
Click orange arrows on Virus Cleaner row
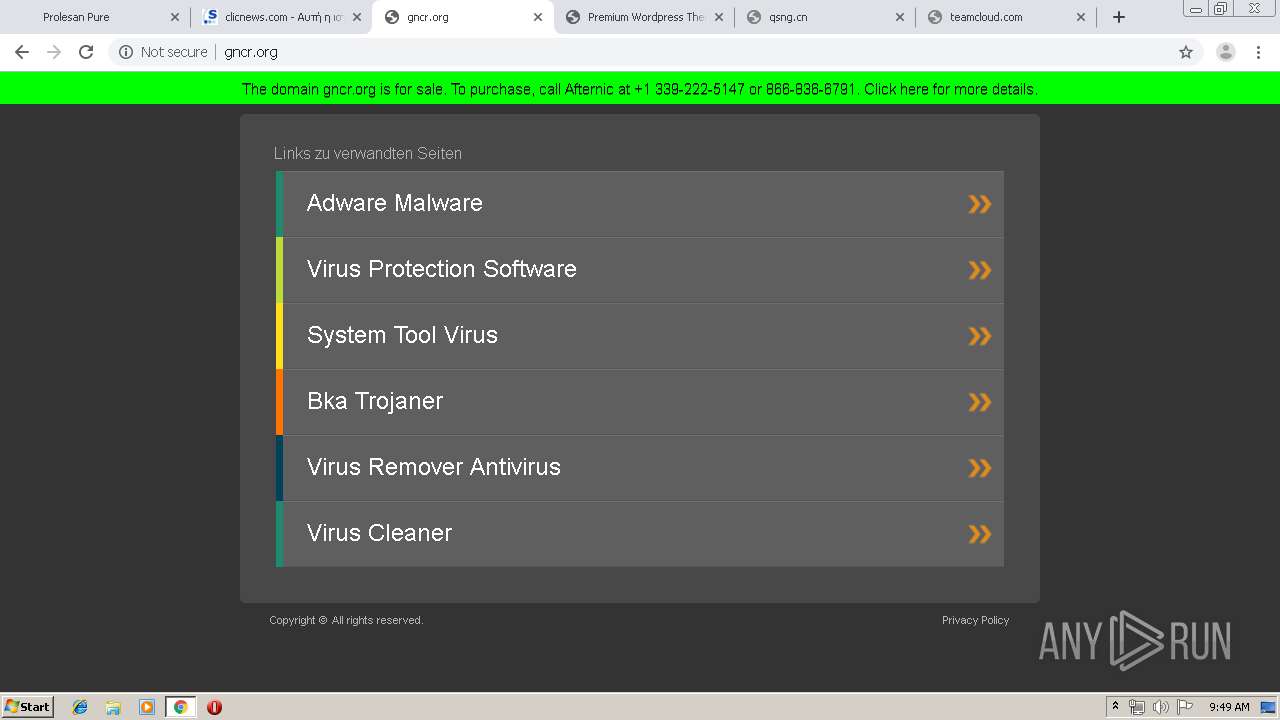tap(980, 534)
